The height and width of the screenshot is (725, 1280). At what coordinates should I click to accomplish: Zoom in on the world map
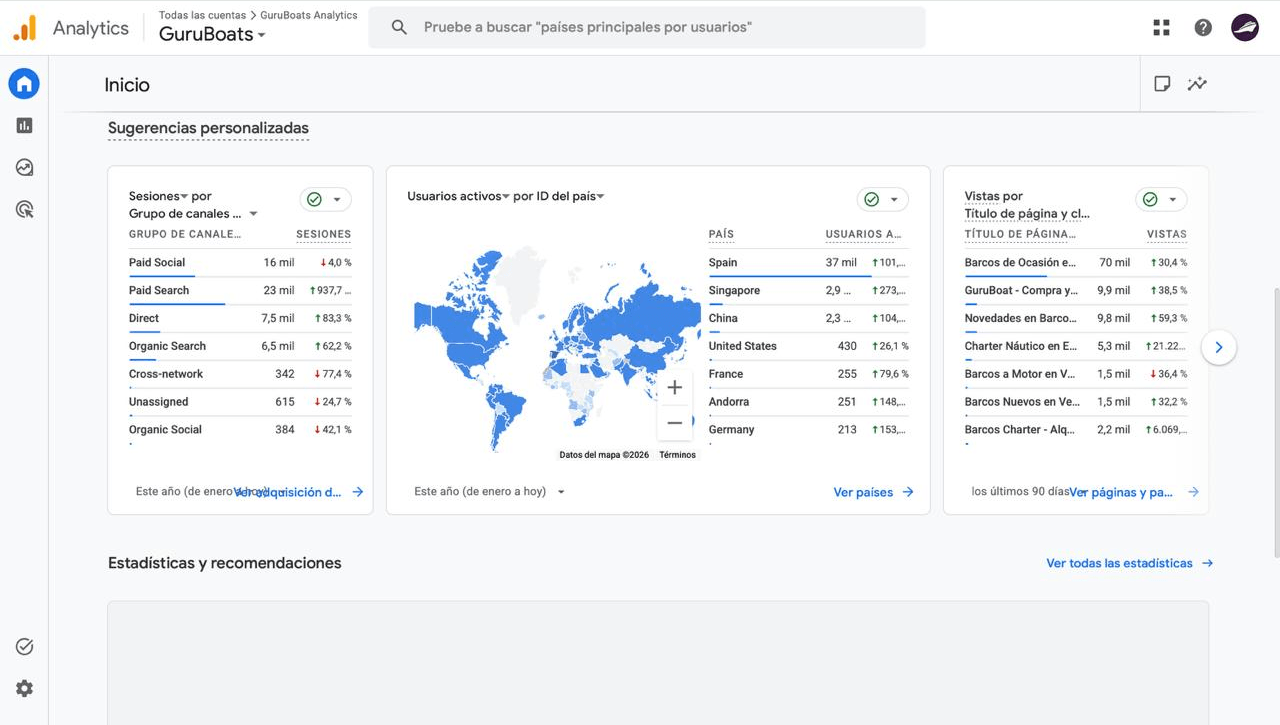tap(675, 388)
